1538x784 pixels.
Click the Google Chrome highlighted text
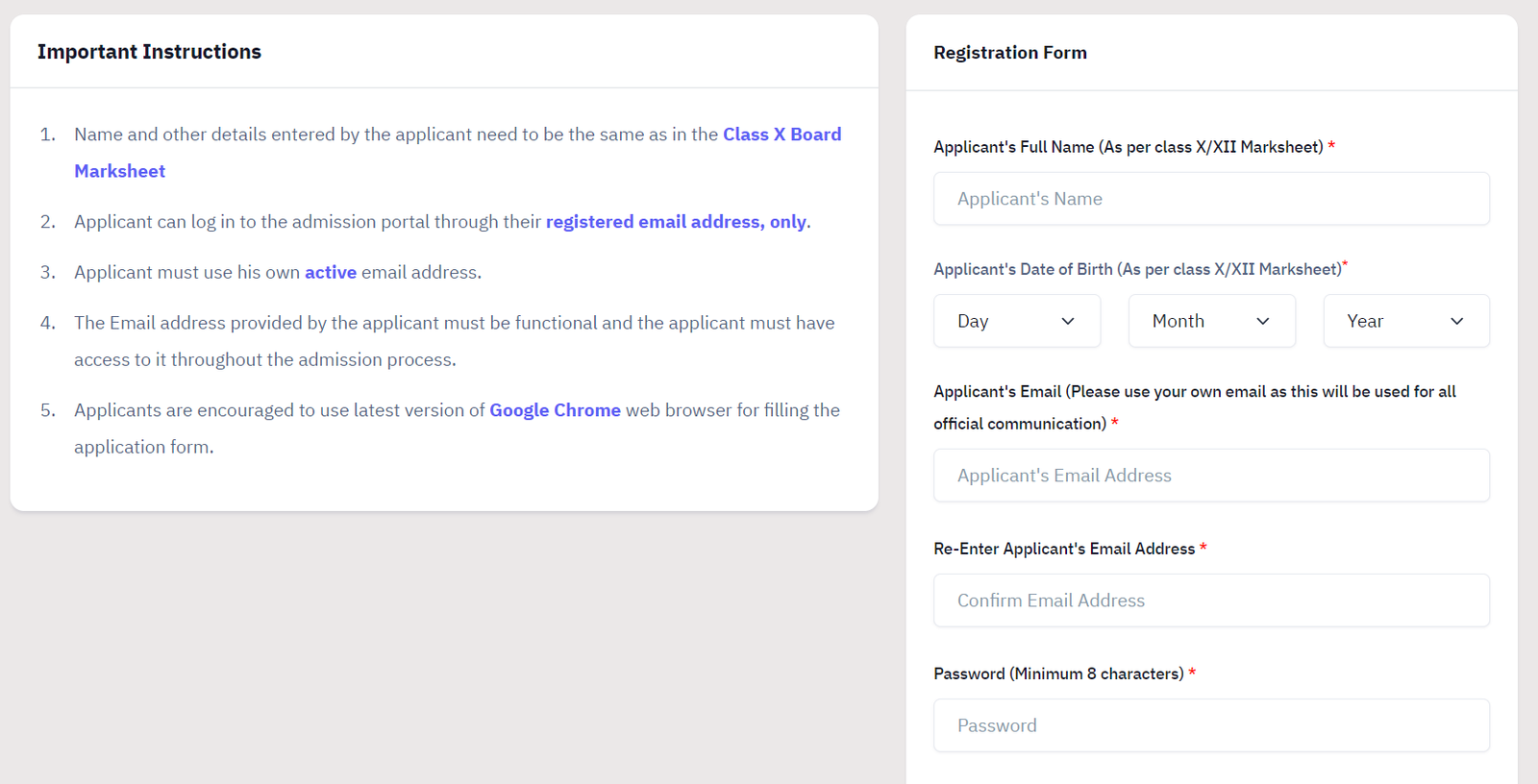[x=555, y=410]
